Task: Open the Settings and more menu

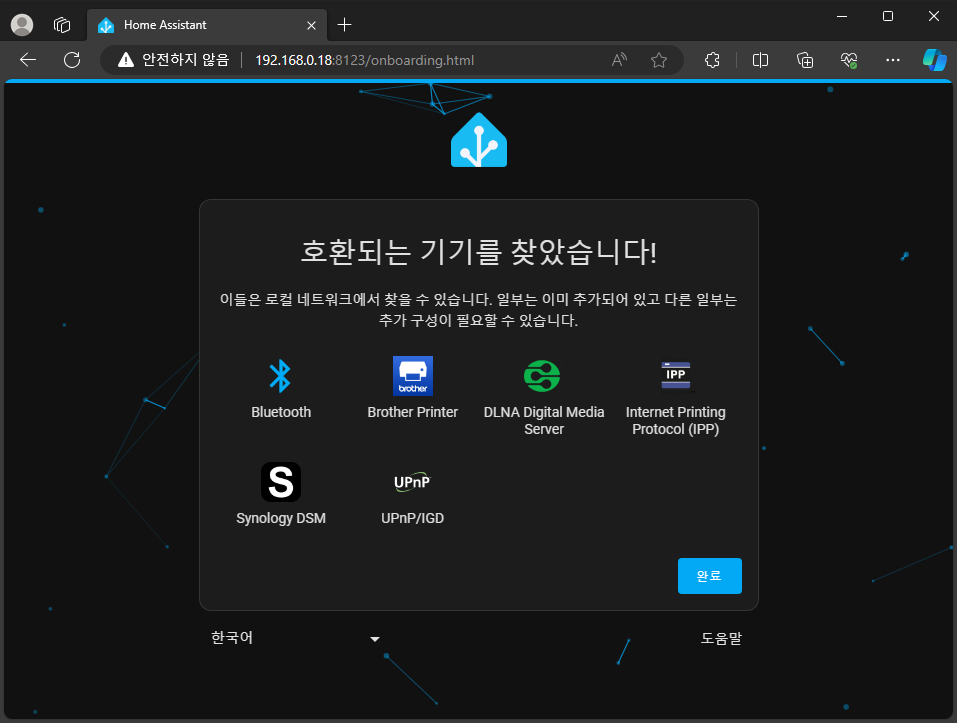Action: (x=893, y=60)
